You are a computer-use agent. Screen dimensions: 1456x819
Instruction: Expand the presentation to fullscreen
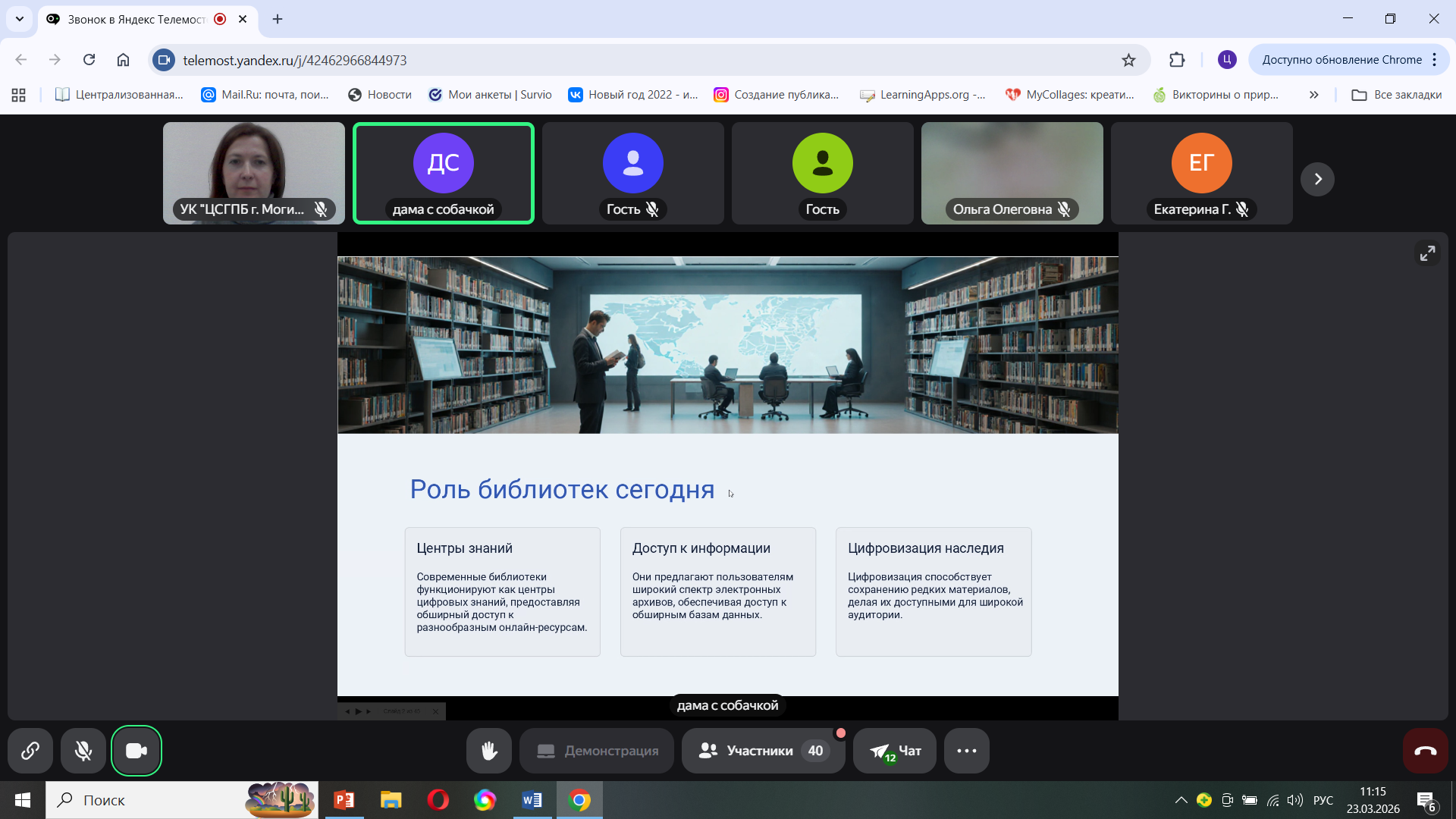pos(1427,253)
